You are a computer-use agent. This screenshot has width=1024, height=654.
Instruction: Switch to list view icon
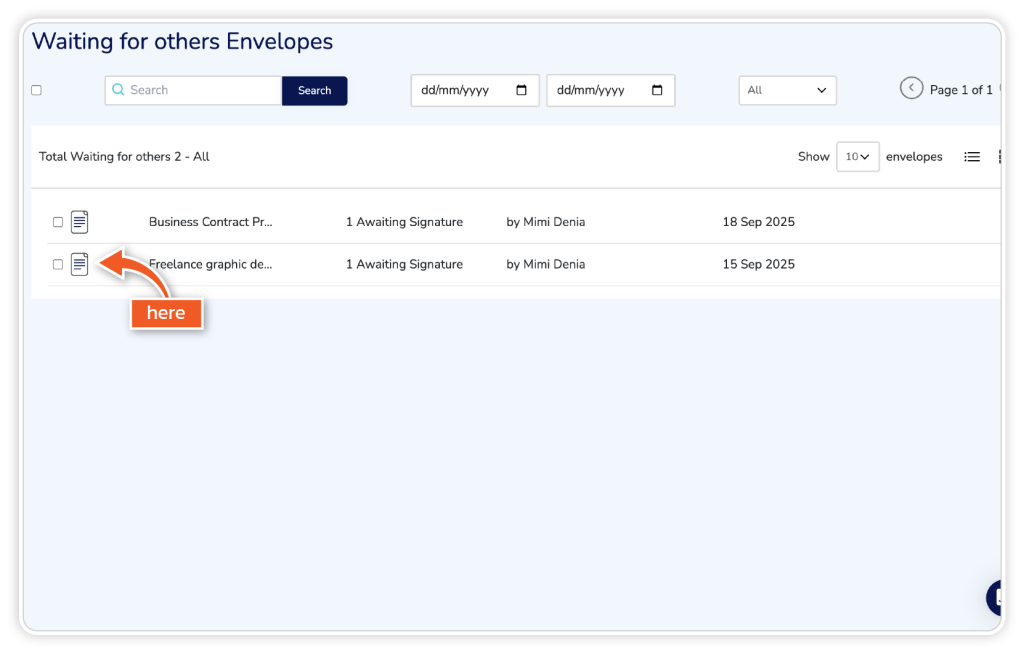point(971,157)
